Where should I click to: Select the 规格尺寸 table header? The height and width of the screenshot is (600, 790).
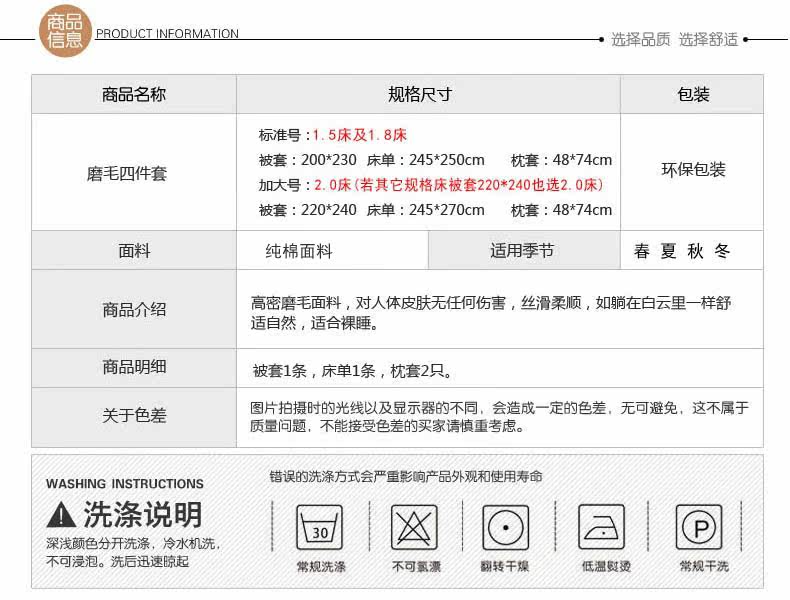coord(420,95)
